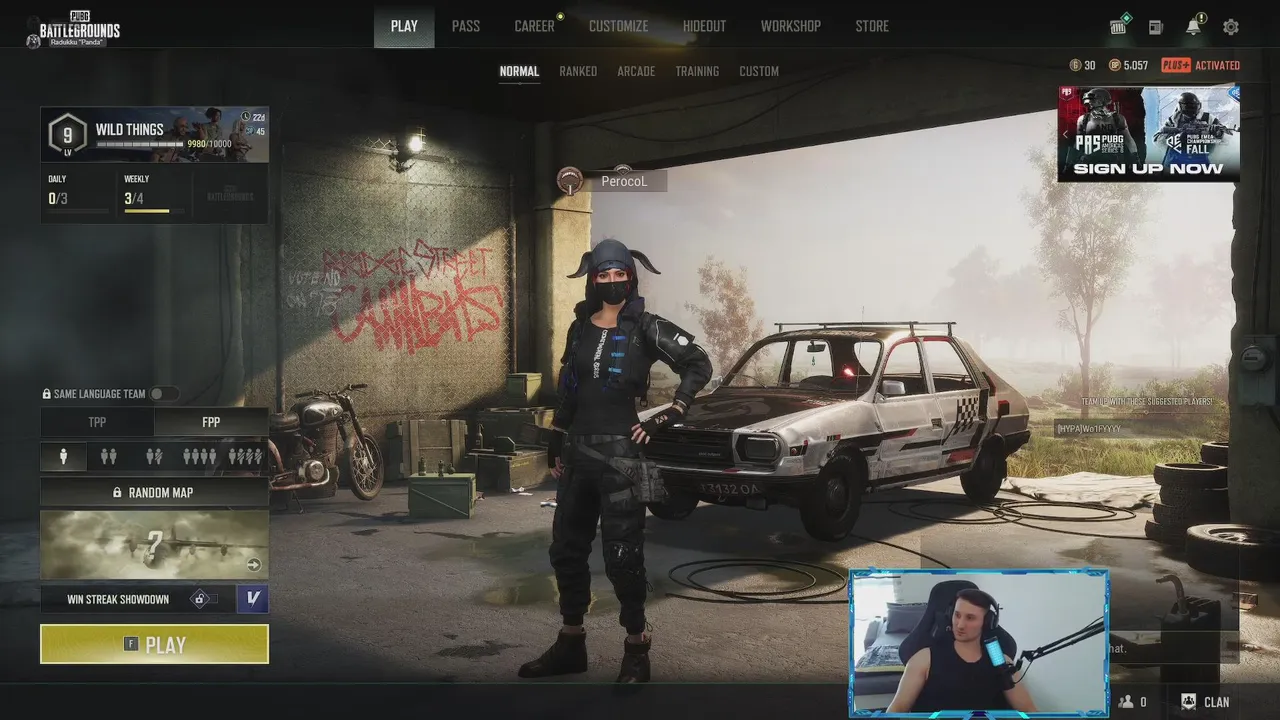Open the Wild Things pass banner
The image size is (1280, 720).
(x=154, y=134)
